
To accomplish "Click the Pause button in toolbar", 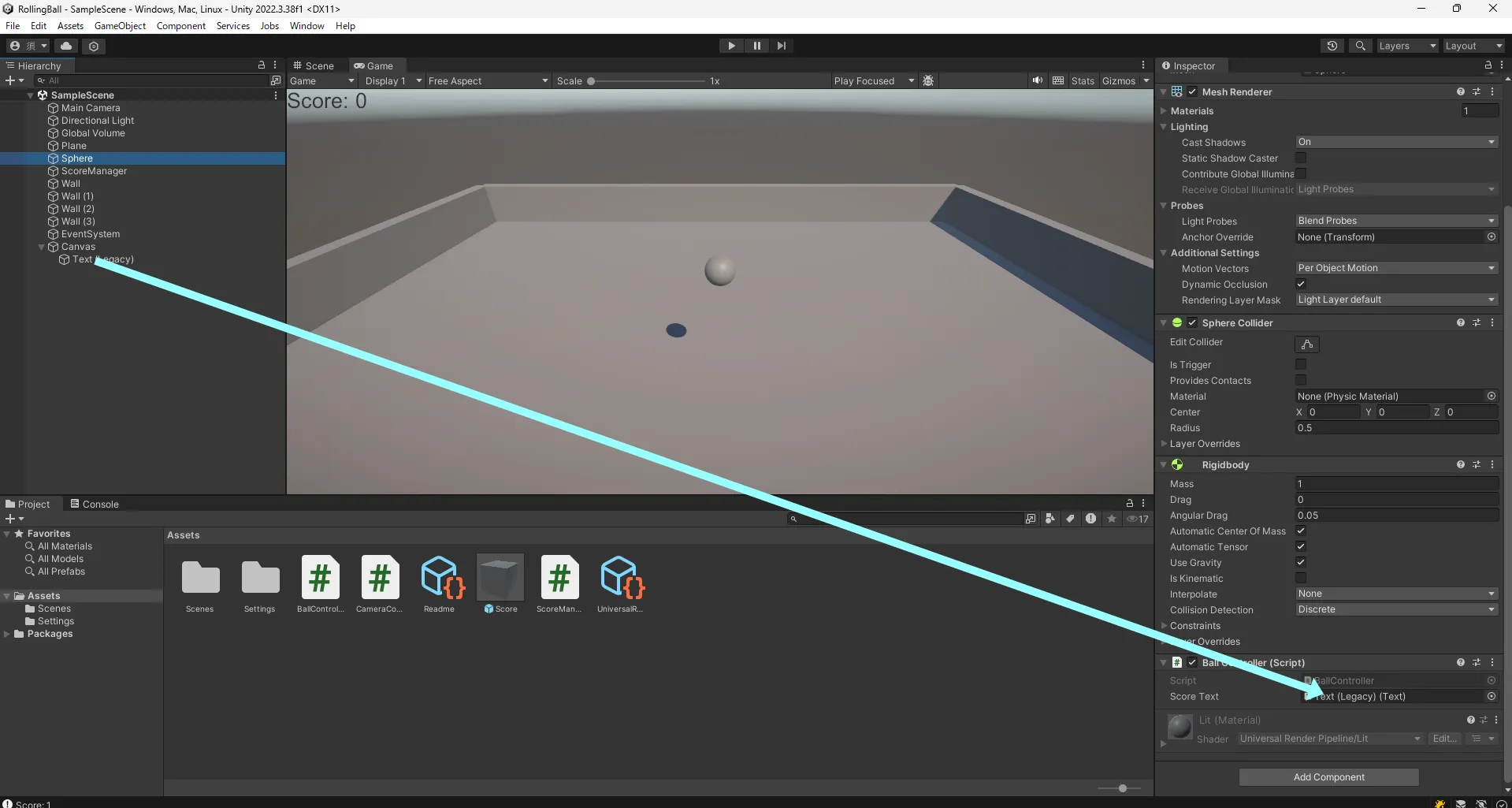I will tap(756, 46).
